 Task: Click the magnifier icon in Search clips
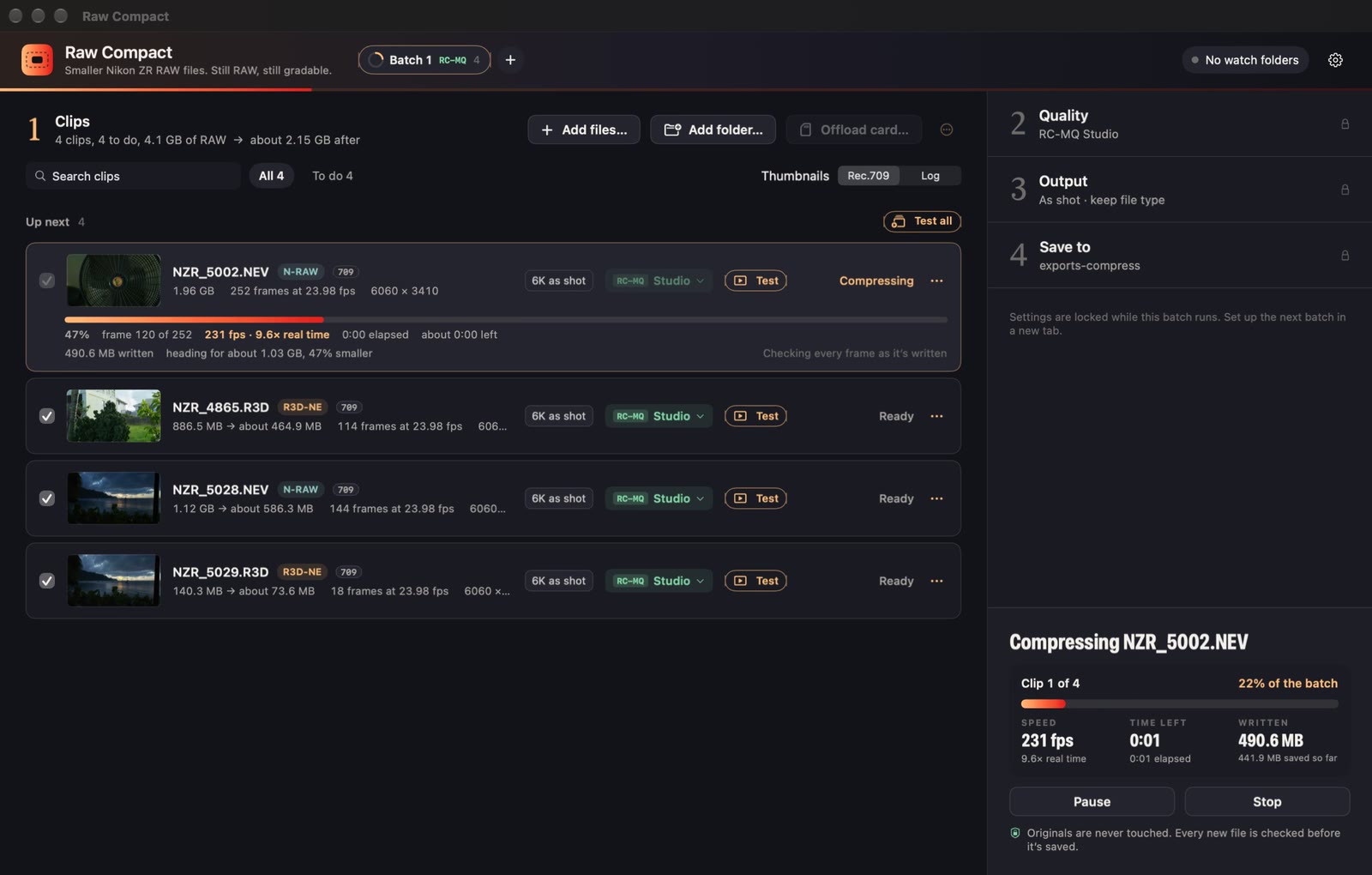(x=40, y=176)
